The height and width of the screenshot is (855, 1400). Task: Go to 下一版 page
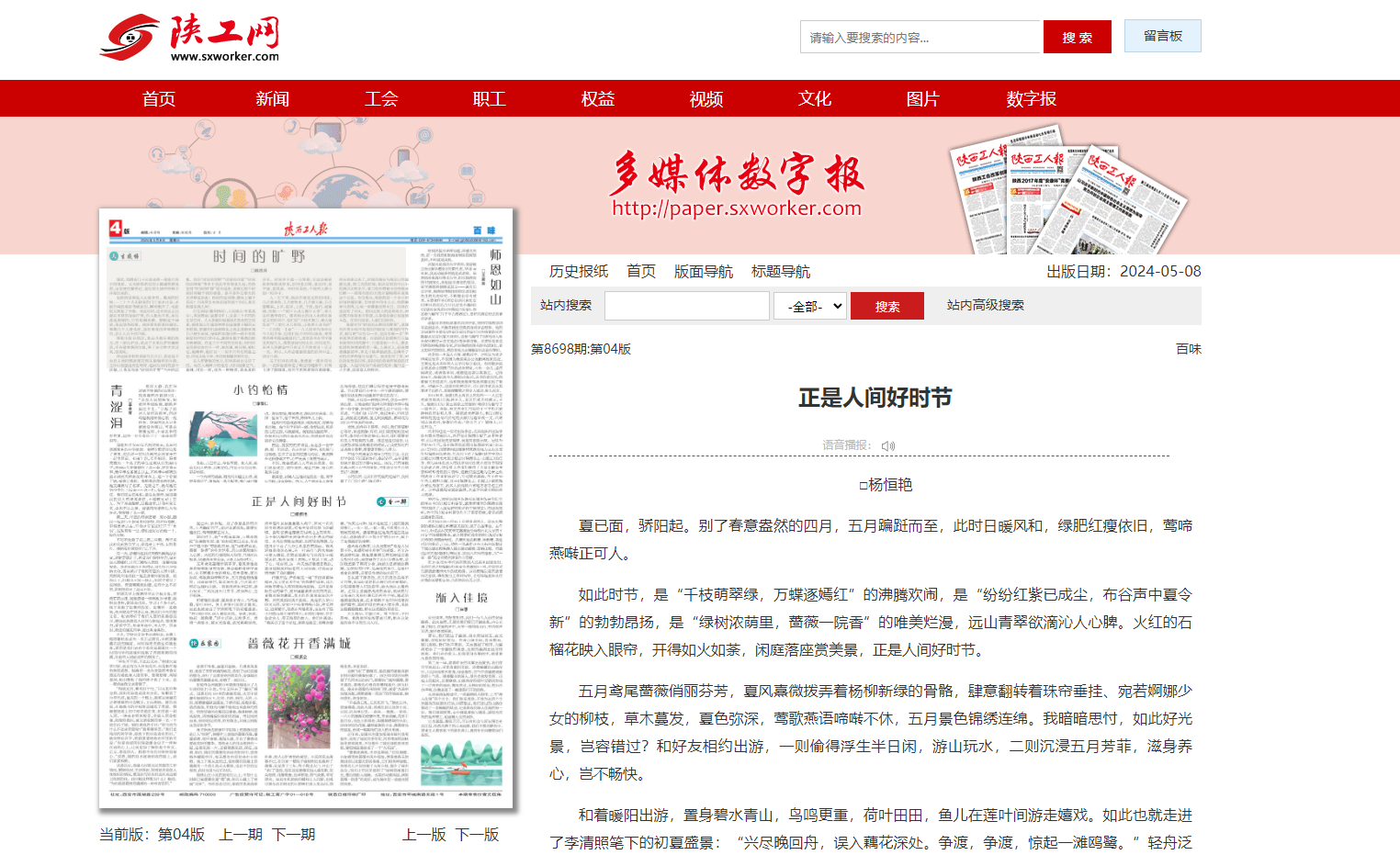(x=478, y=834)
